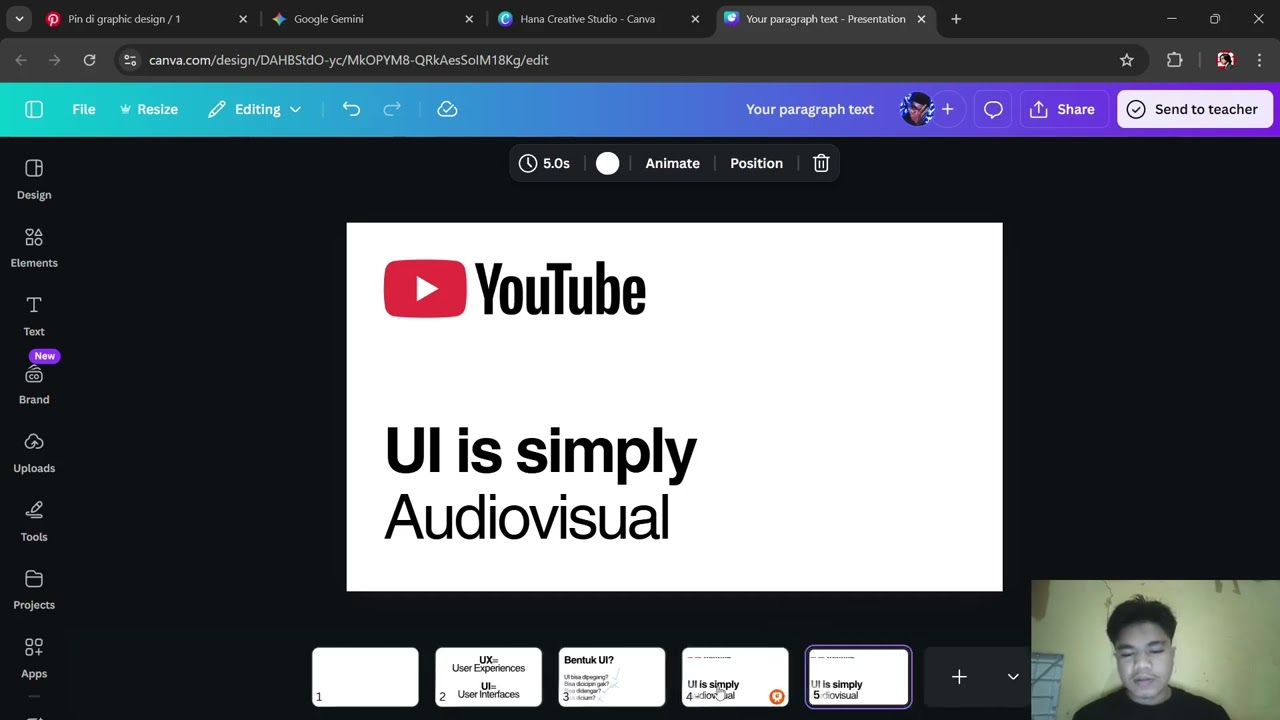Open Chrome three-dot menu

pyautogui.click(x=1259, y=60)
